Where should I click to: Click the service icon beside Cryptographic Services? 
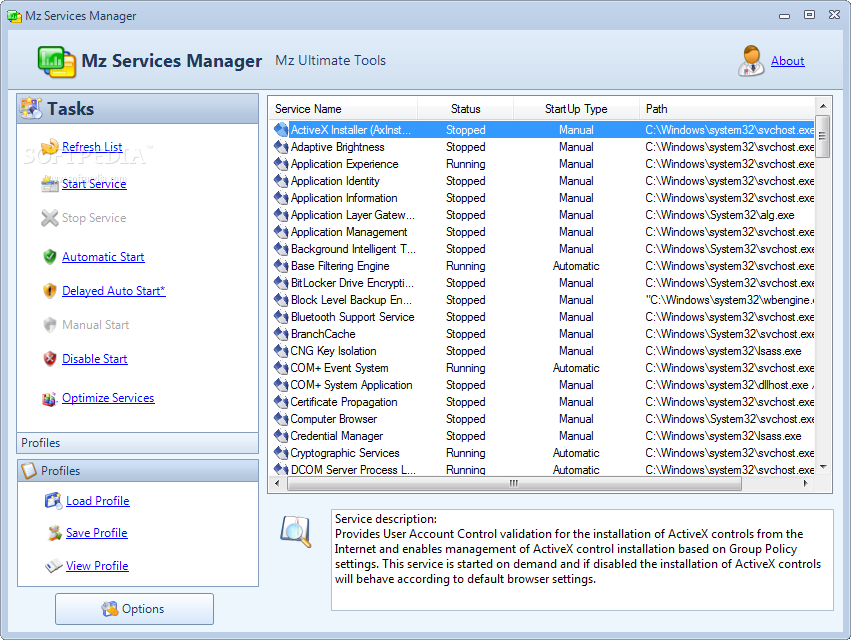[281, 453]
